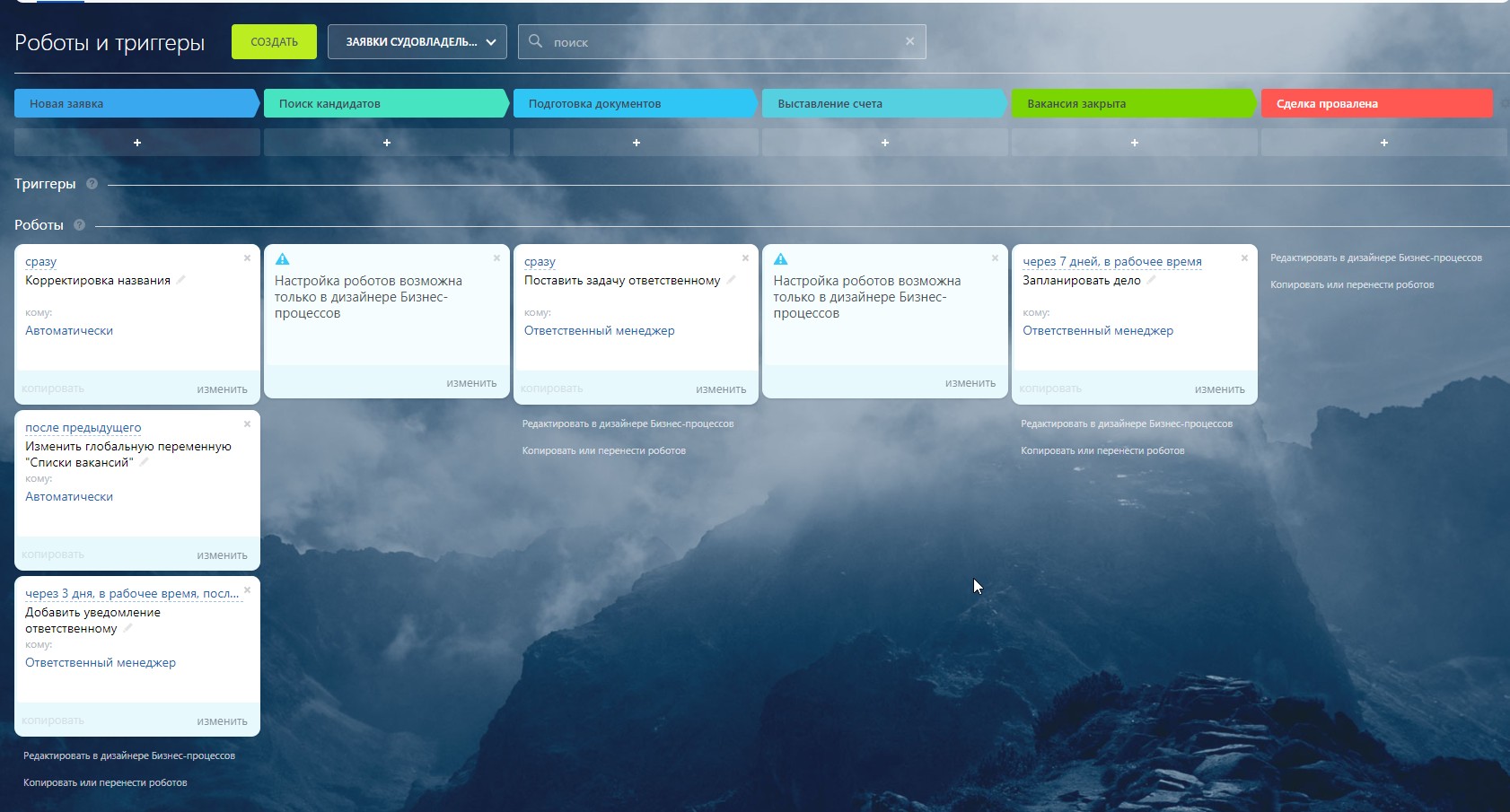Select the Подготовка документов stage header
Image resolution: width=1510 pixels, height=812 pixels.
(x=636, y=103)
